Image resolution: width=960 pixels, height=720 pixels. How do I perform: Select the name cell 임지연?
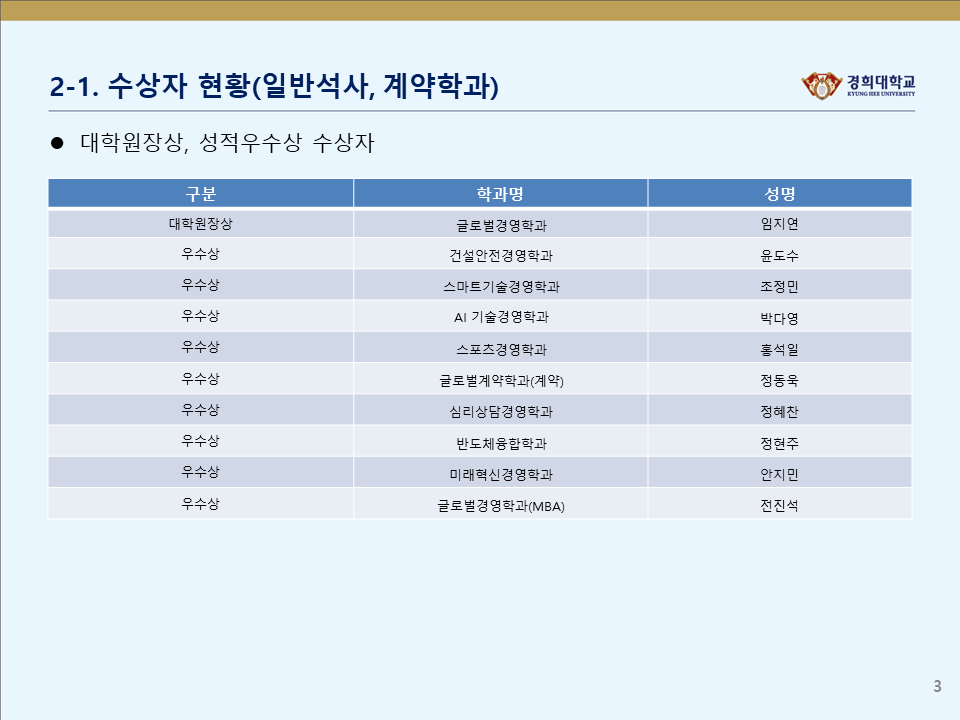(779, 225)
